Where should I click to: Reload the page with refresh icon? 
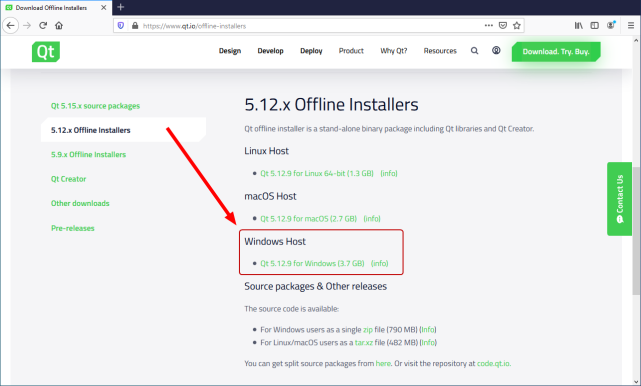point(43,25)
